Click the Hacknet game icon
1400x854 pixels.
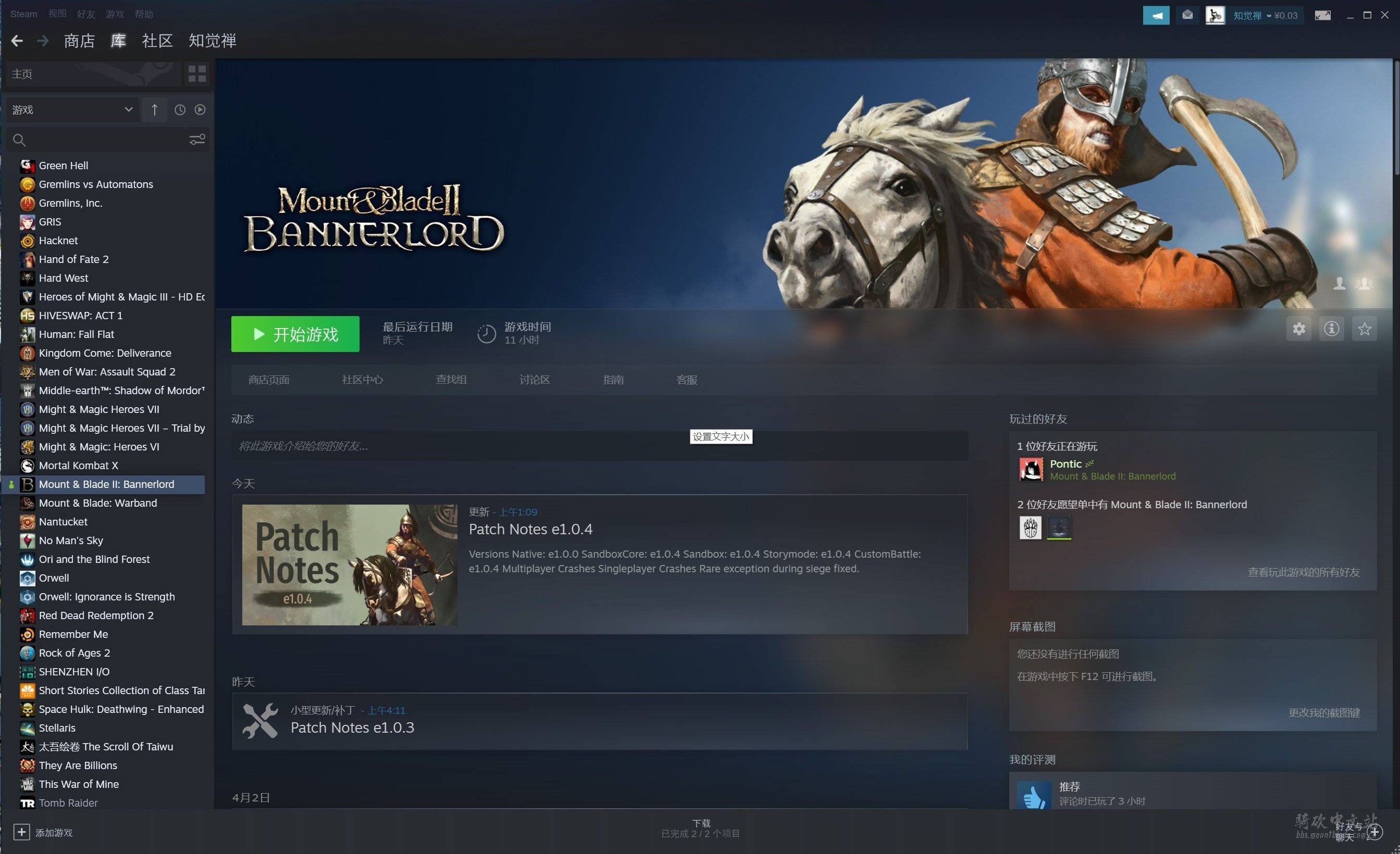click(27, 241)
